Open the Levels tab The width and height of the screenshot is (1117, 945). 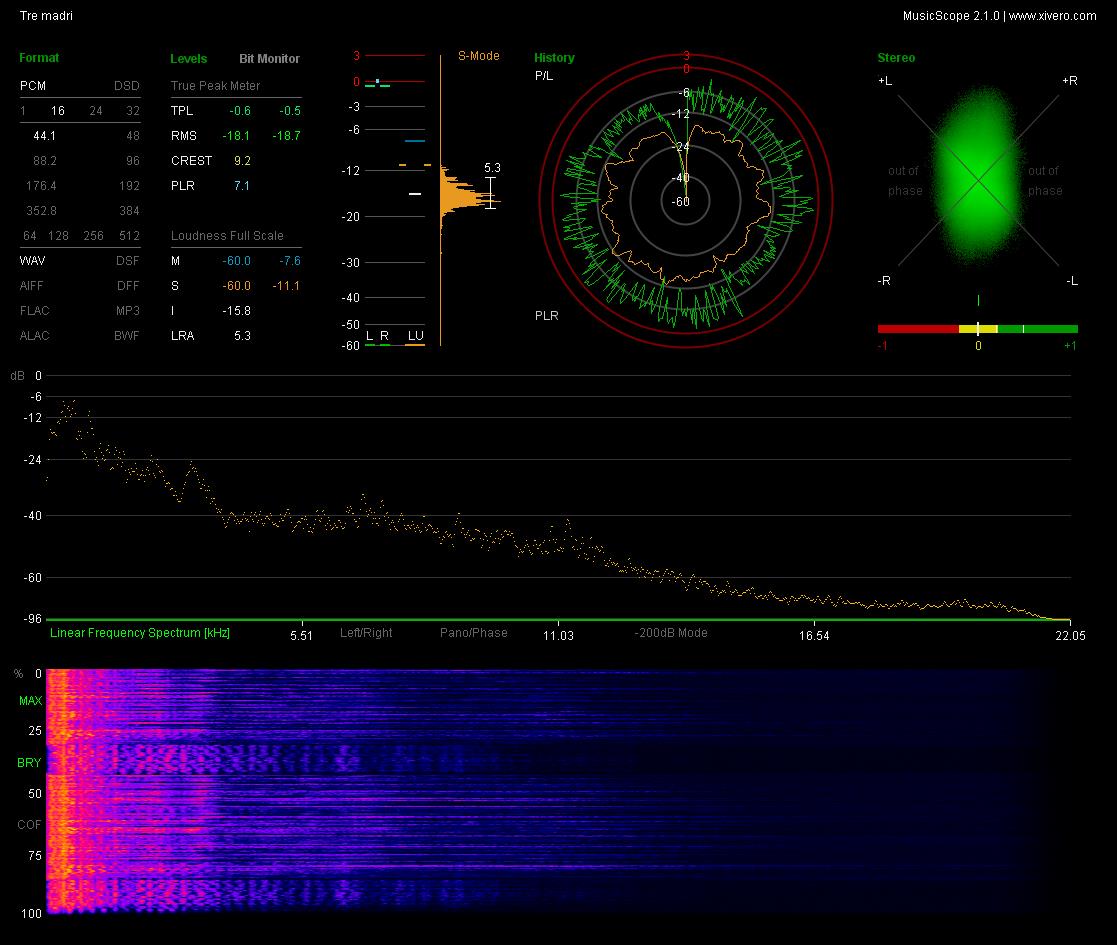pyautogui.click(x=189, y=58)
